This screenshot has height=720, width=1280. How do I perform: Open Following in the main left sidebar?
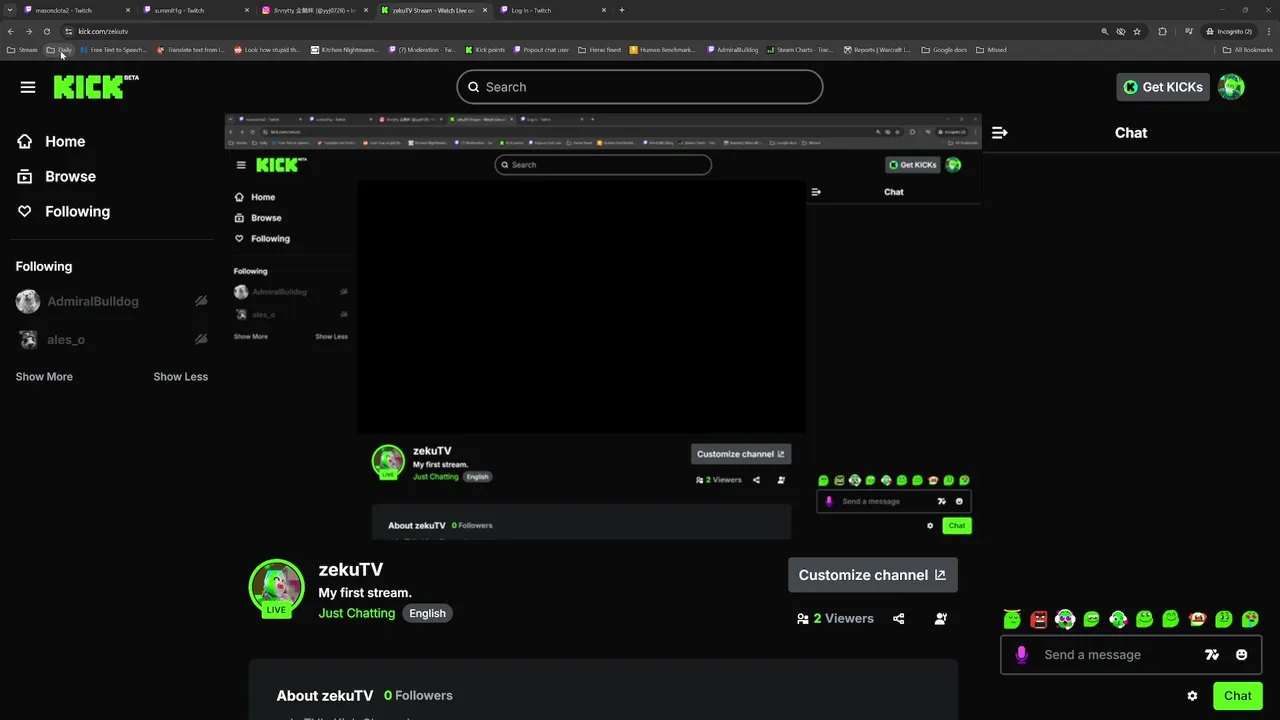pyautogui.click(x=63, y=211)
